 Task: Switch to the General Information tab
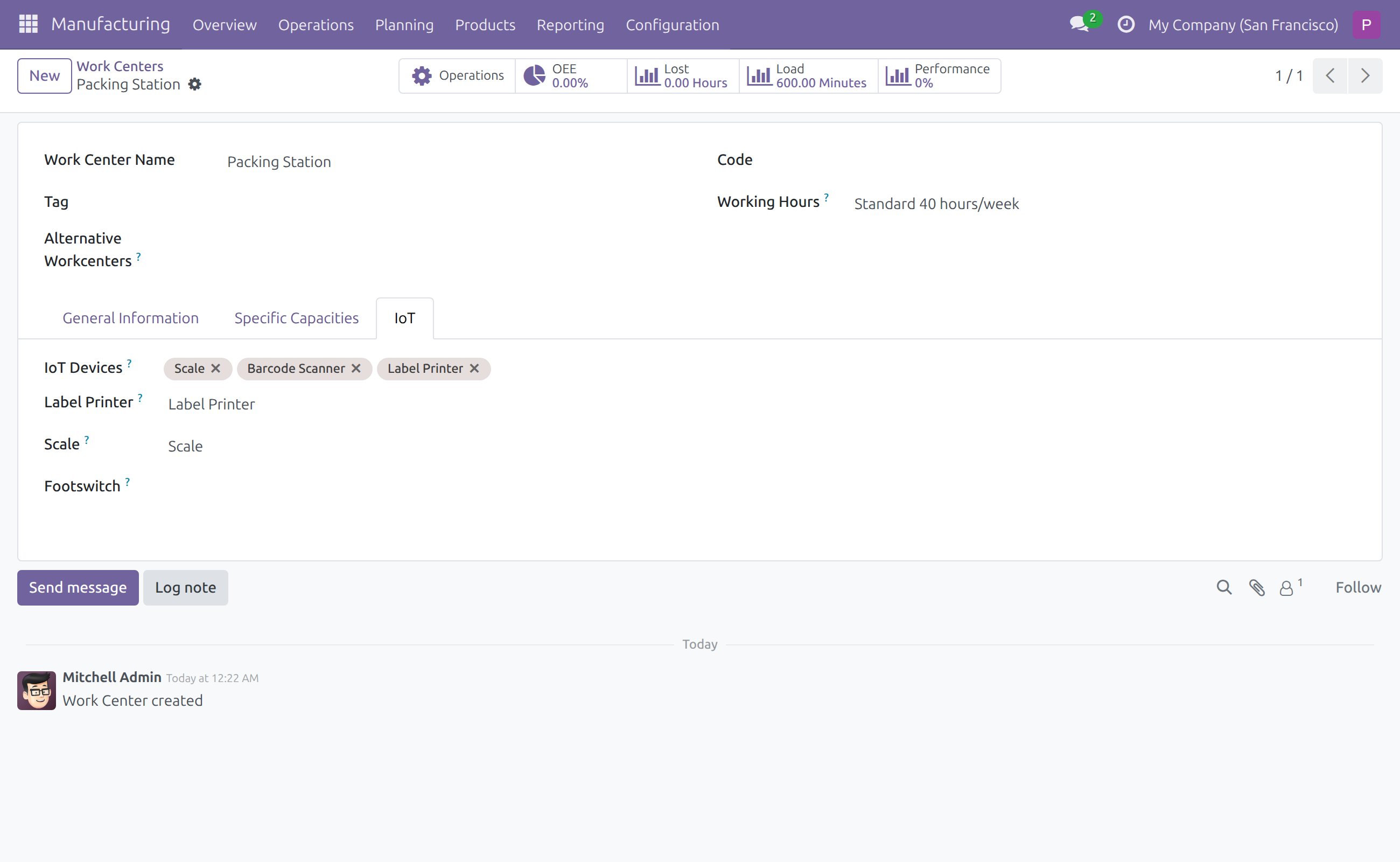[x=130, y=318]
